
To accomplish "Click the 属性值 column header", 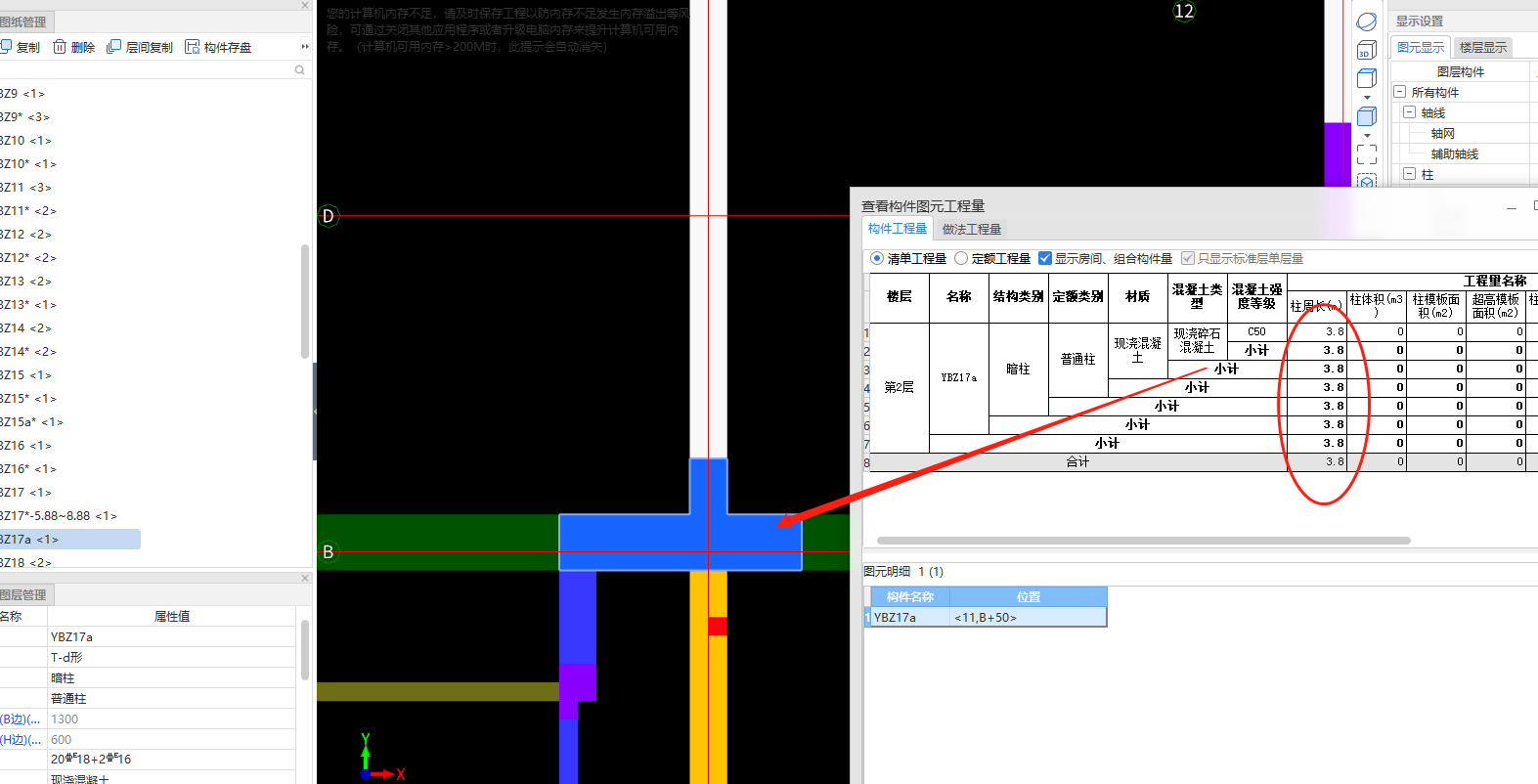I will tap(171, 616).
